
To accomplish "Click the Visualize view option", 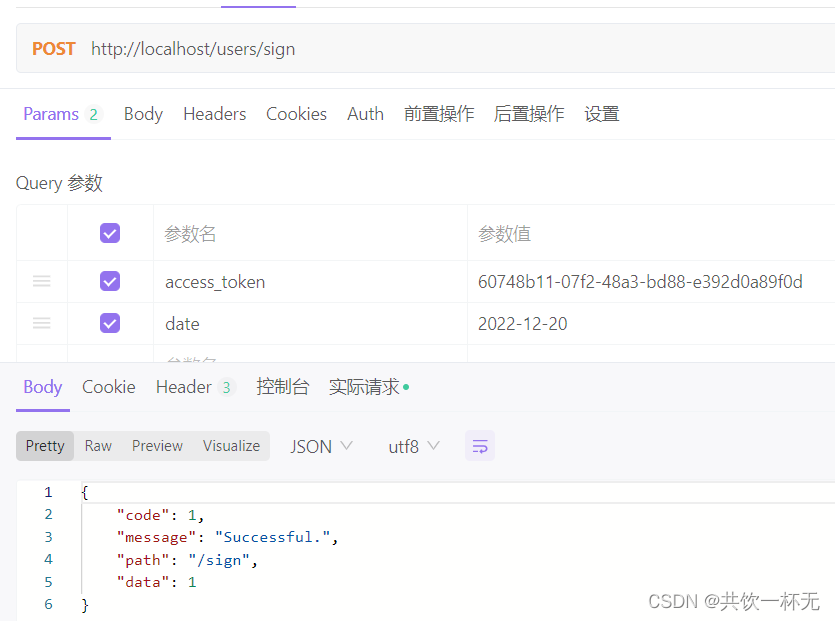I will (x=231, y=446).
